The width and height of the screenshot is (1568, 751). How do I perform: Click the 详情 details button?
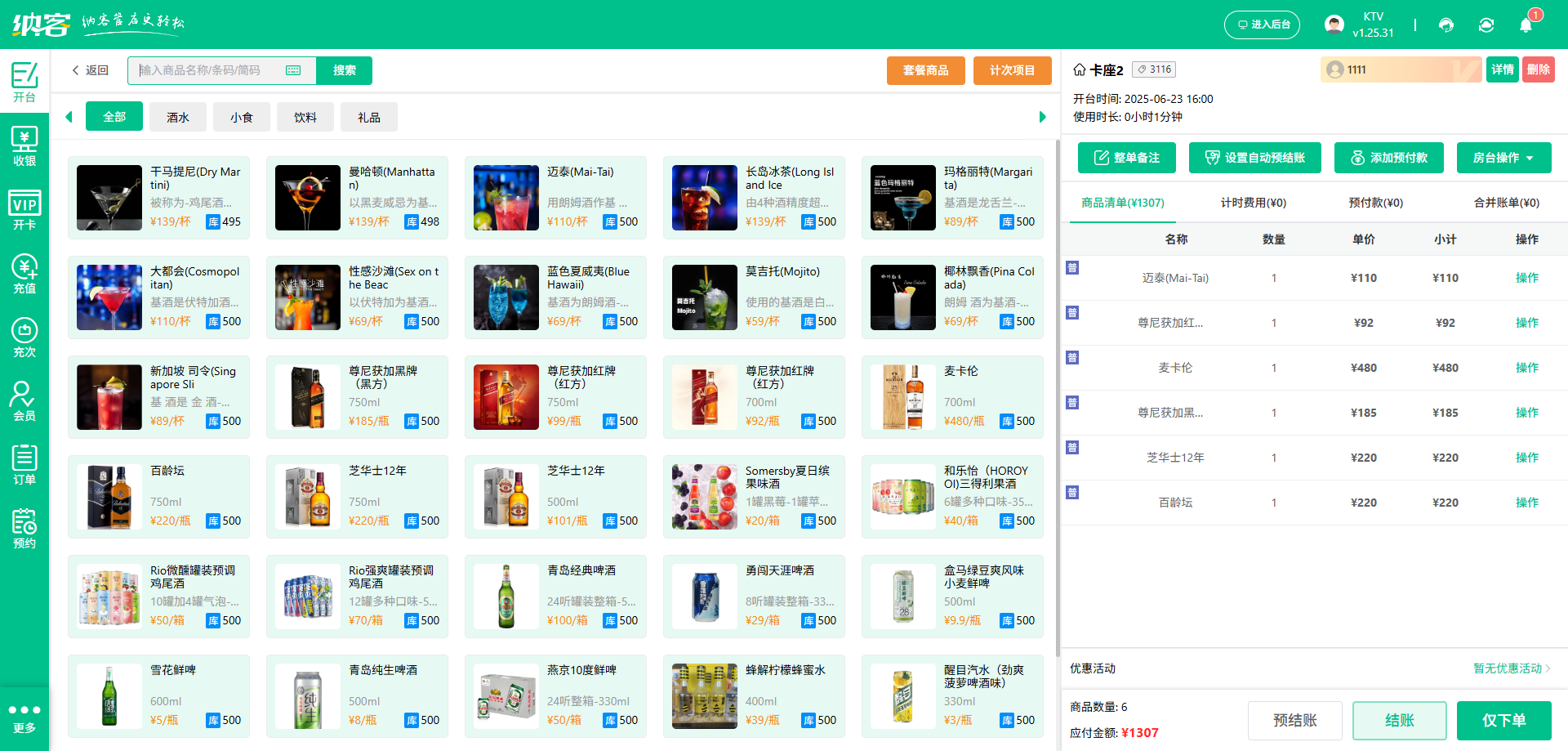coord(1503,69)
